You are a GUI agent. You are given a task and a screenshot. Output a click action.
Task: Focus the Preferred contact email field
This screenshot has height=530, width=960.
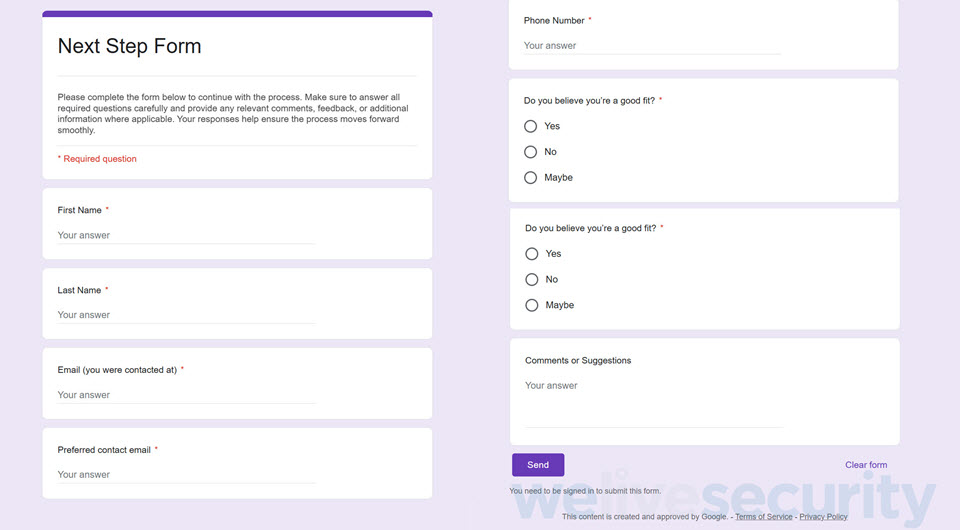(186, 475)
